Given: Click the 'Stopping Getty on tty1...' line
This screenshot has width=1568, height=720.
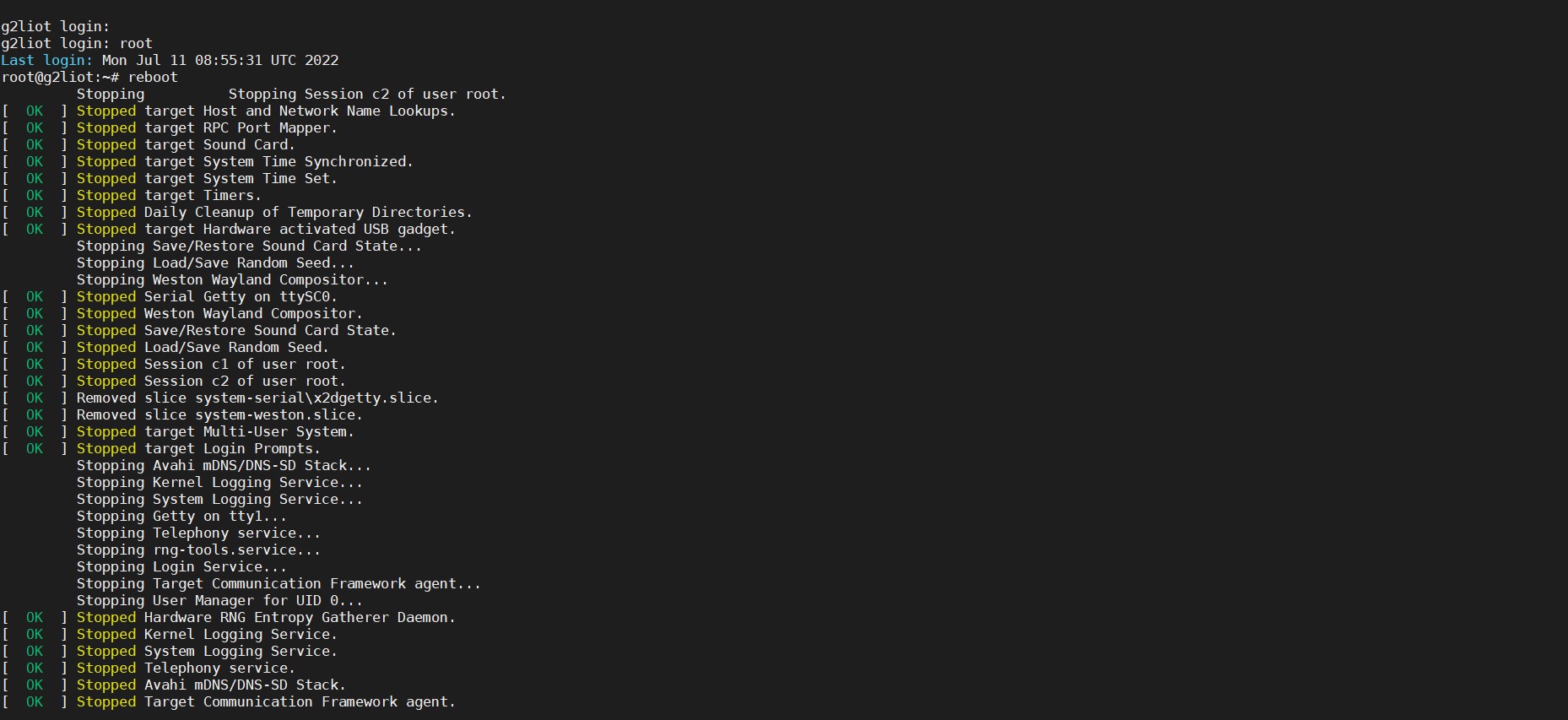Looking at the screenshot, I should [181, 516].
